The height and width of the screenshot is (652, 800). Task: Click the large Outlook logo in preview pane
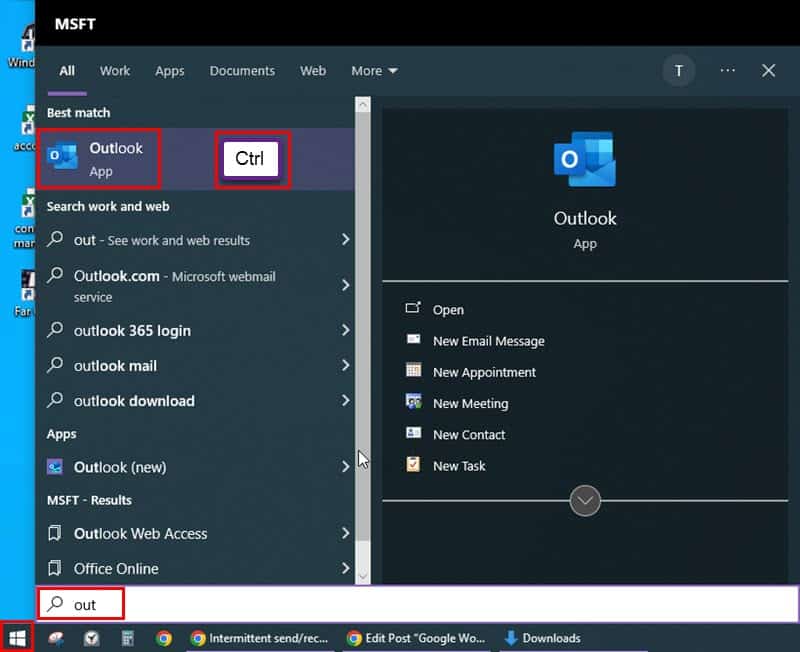(585, 159)
